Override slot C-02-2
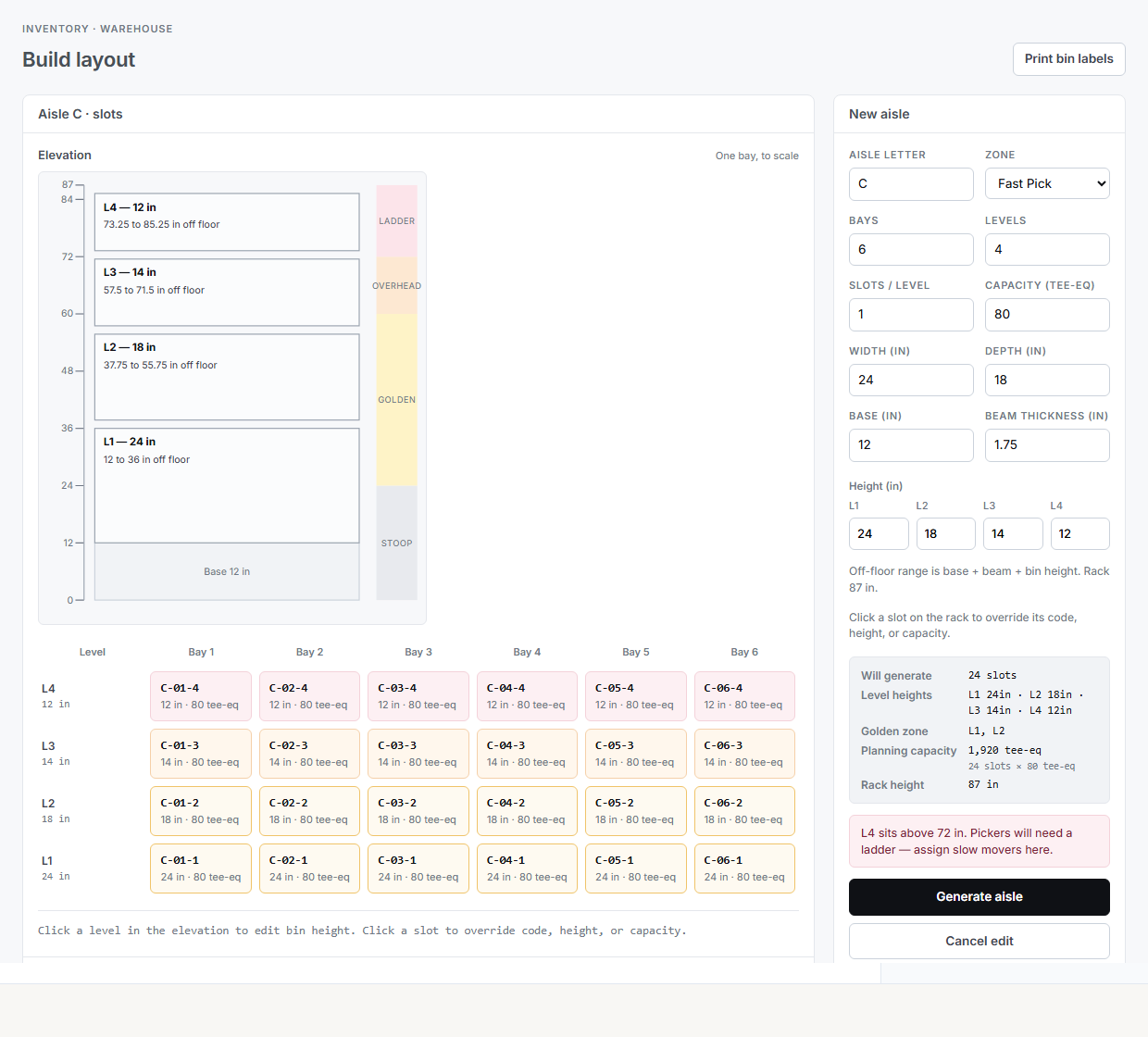This screenshot has width=1148, height=1037. coord(309,811)
